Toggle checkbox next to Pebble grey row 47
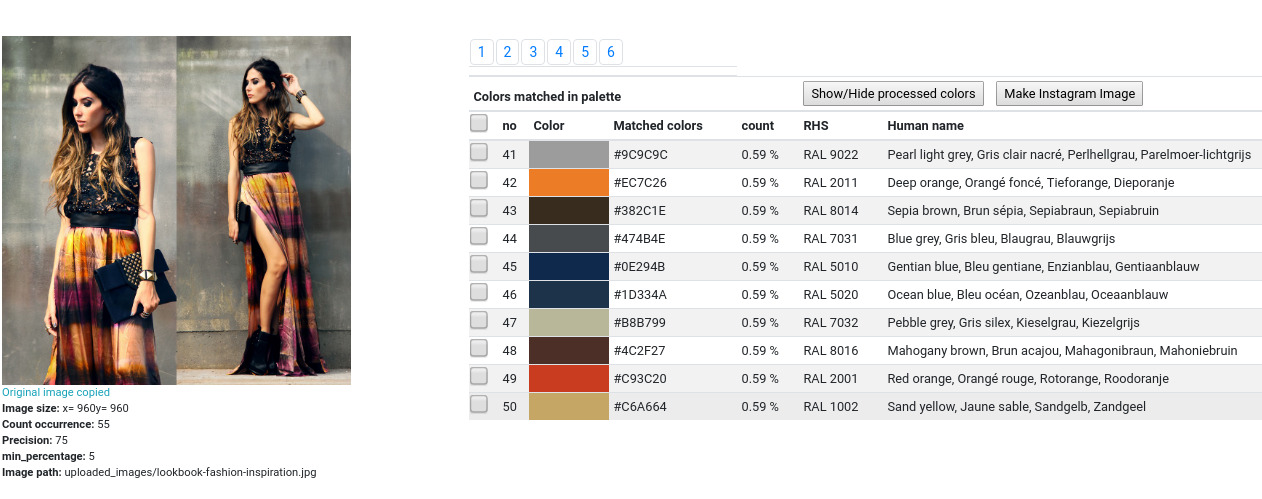This screenshot has width=1262, height=499. [x=479, y=320]
